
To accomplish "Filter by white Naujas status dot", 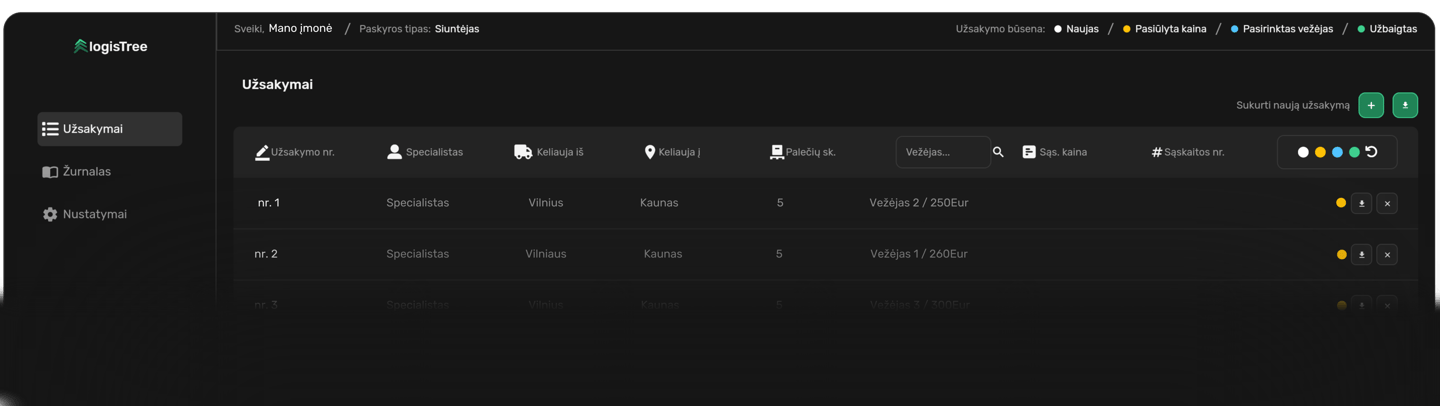I will tap(1303, 152).
